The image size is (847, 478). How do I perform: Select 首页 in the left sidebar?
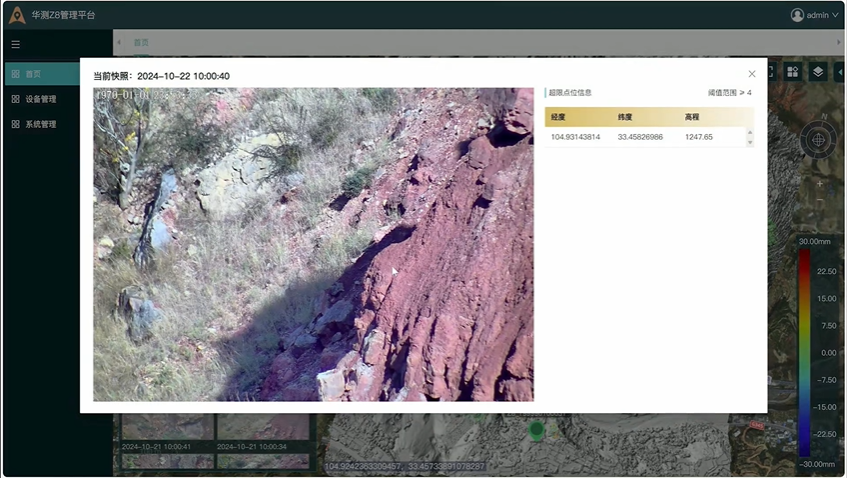[x=34, y=74]
